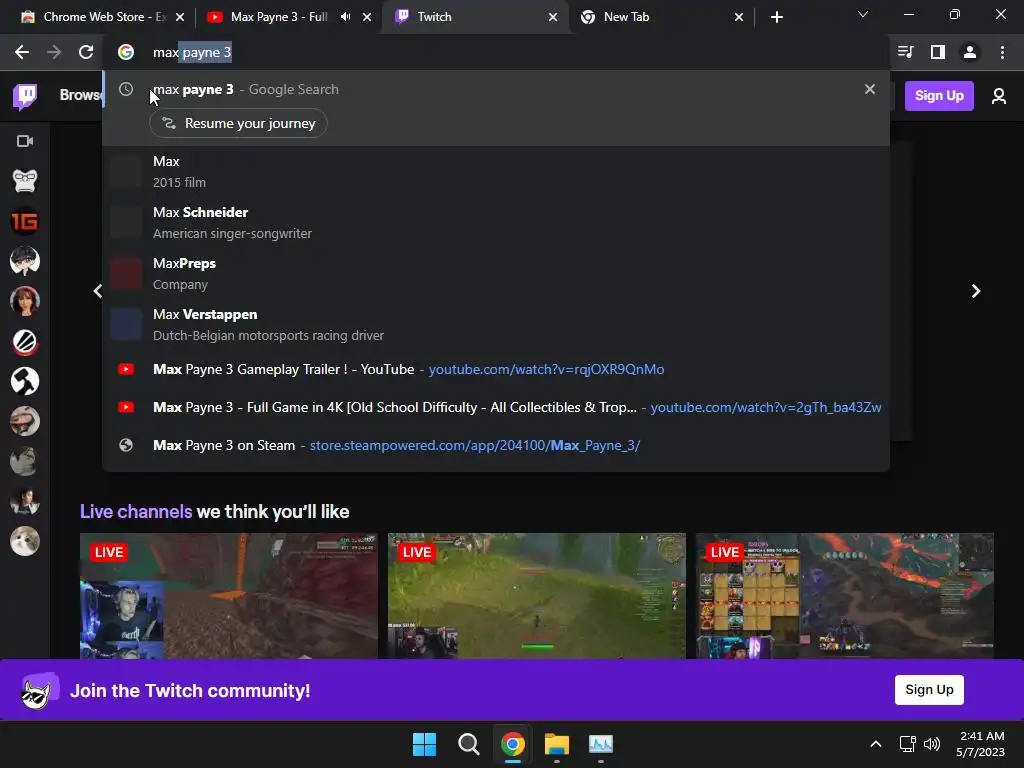
Task: Go back with the browser back arrow
Action: pos(22,52)
